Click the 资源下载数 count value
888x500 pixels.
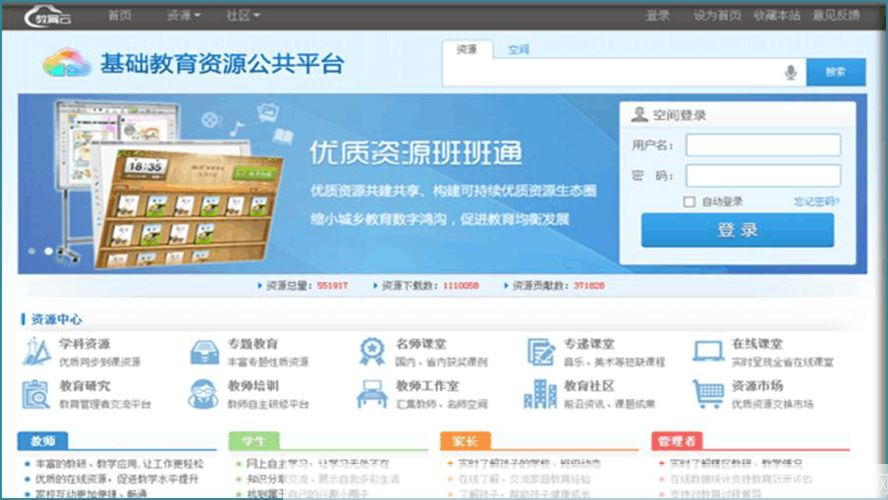click(460, 286)
